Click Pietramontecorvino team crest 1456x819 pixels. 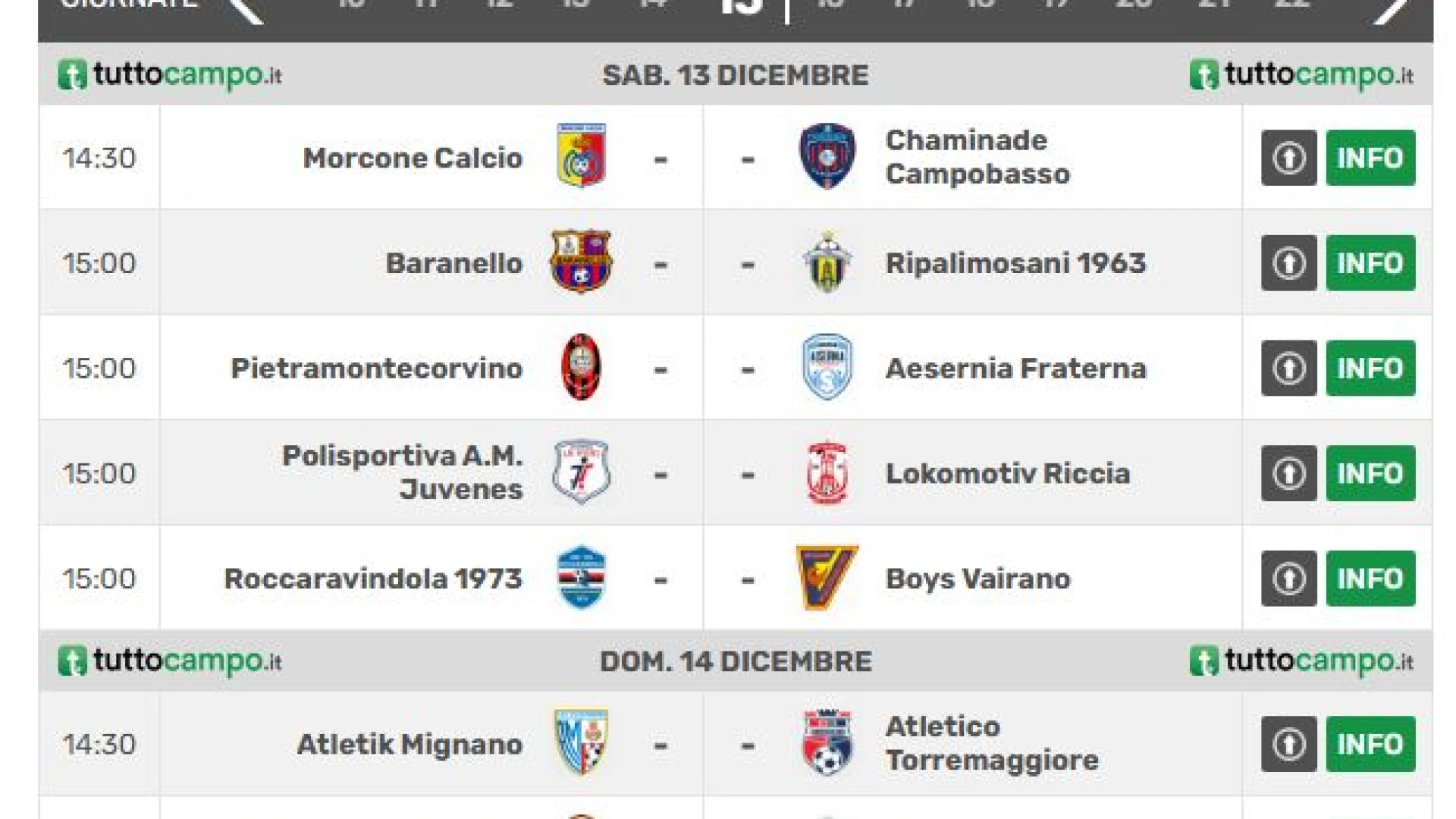pos(581,367)
